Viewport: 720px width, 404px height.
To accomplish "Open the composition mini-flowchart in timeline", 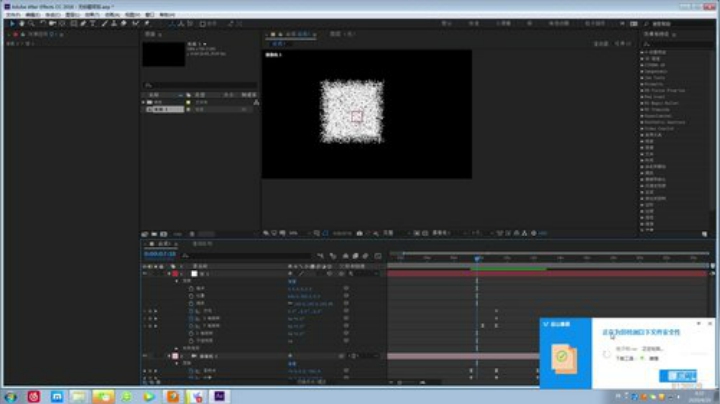I will (x=321, y=256).
